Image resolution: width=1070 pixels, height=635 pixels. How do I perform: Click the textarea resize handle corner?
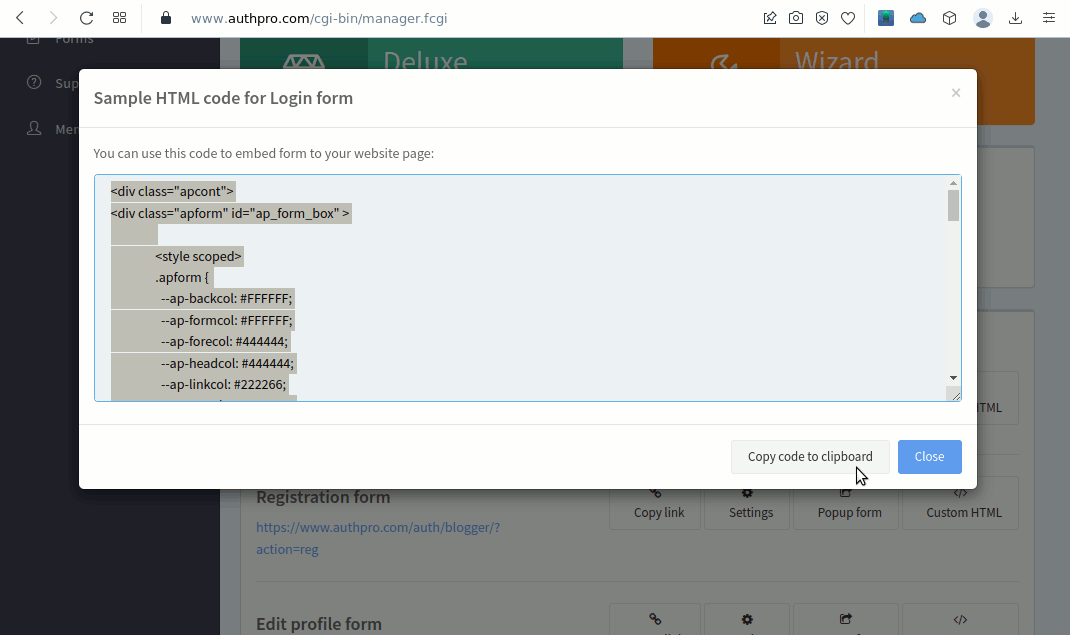coord(955,396)
